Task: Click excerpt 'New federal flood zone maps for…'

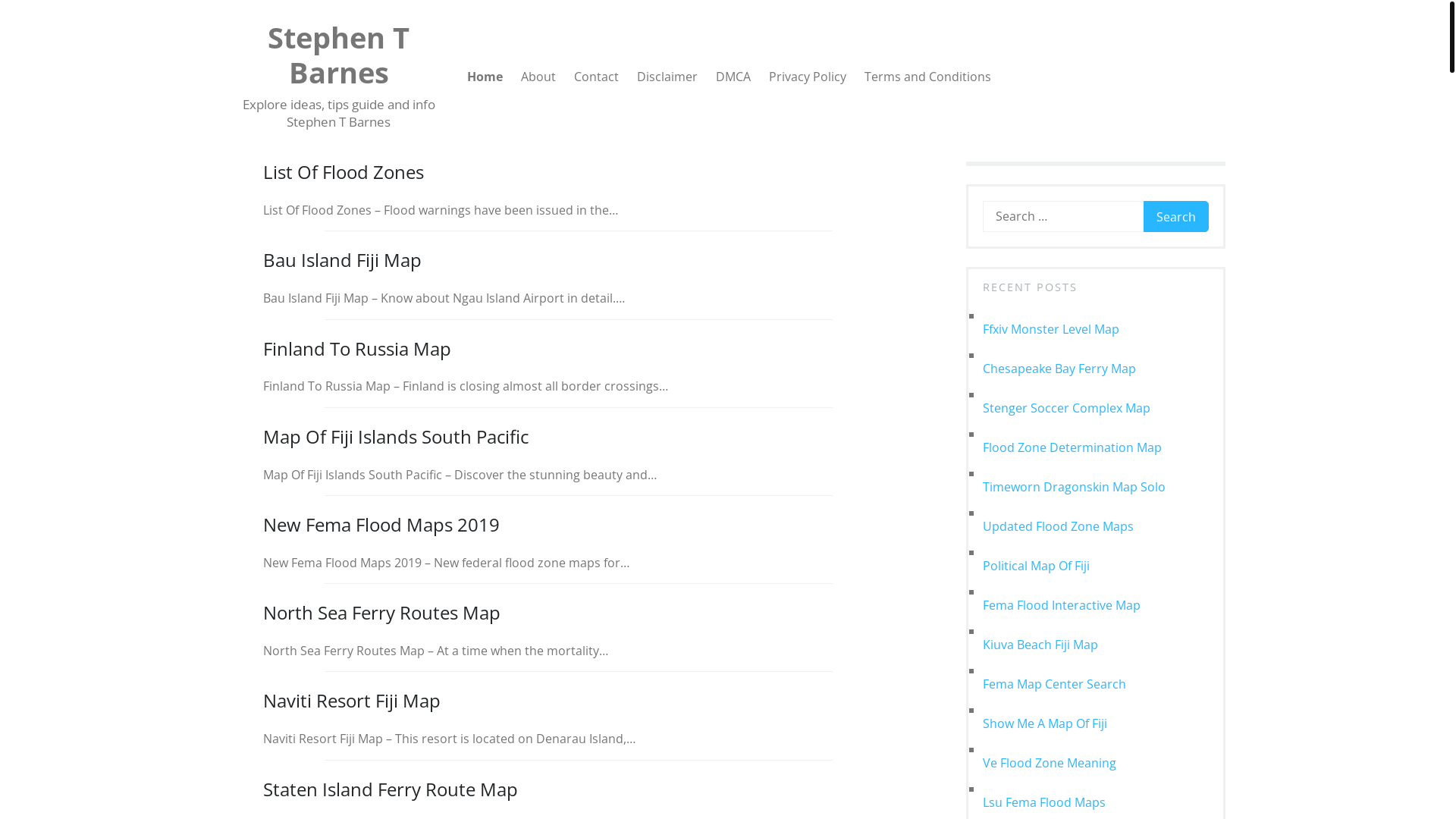Action: [x=531, y=563]
